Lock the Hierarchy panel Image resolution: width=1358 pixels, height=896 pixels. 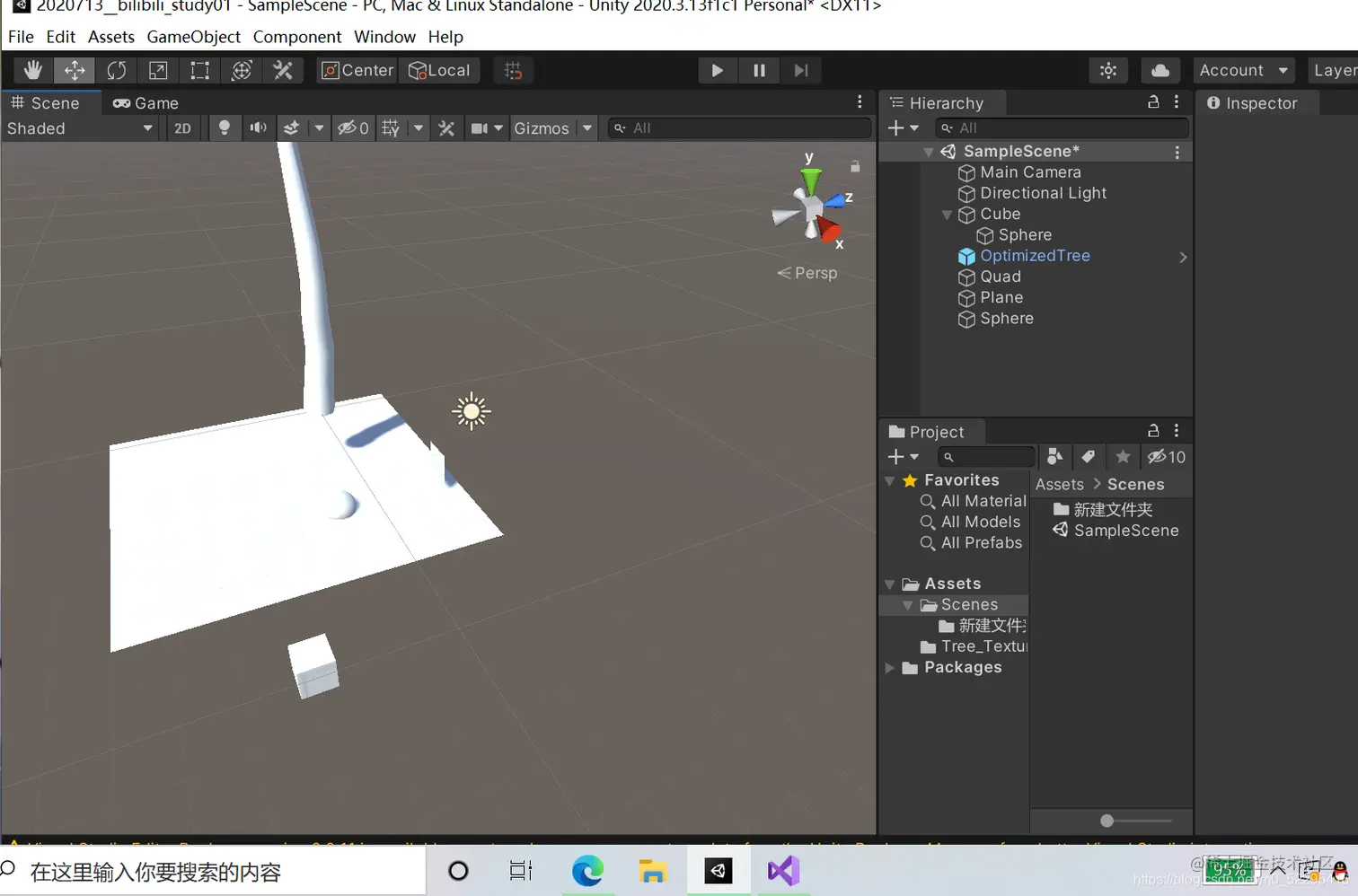coord(1153,102)
